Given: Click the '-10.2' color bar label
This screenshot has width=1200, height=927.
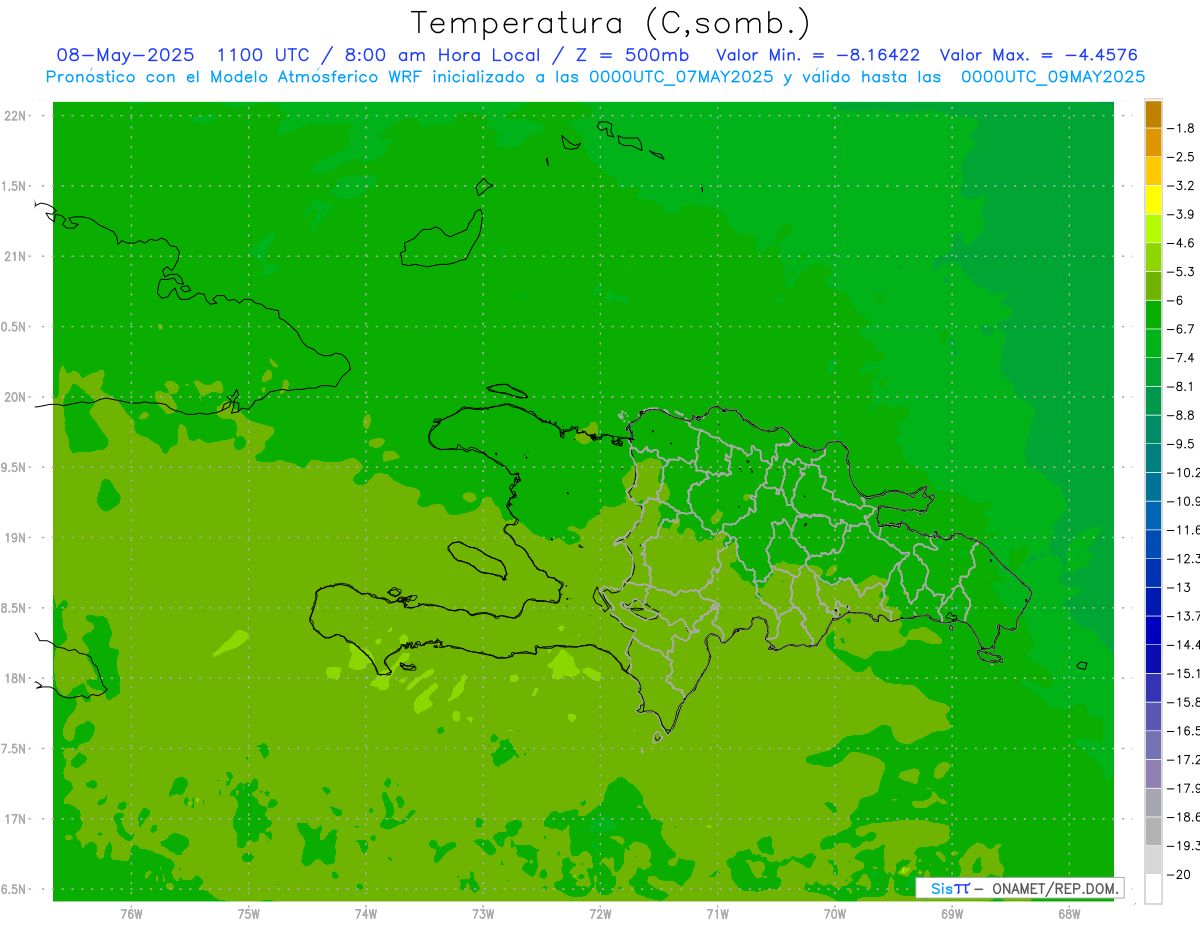Looking at the screenshot, I should [1183, 472].
